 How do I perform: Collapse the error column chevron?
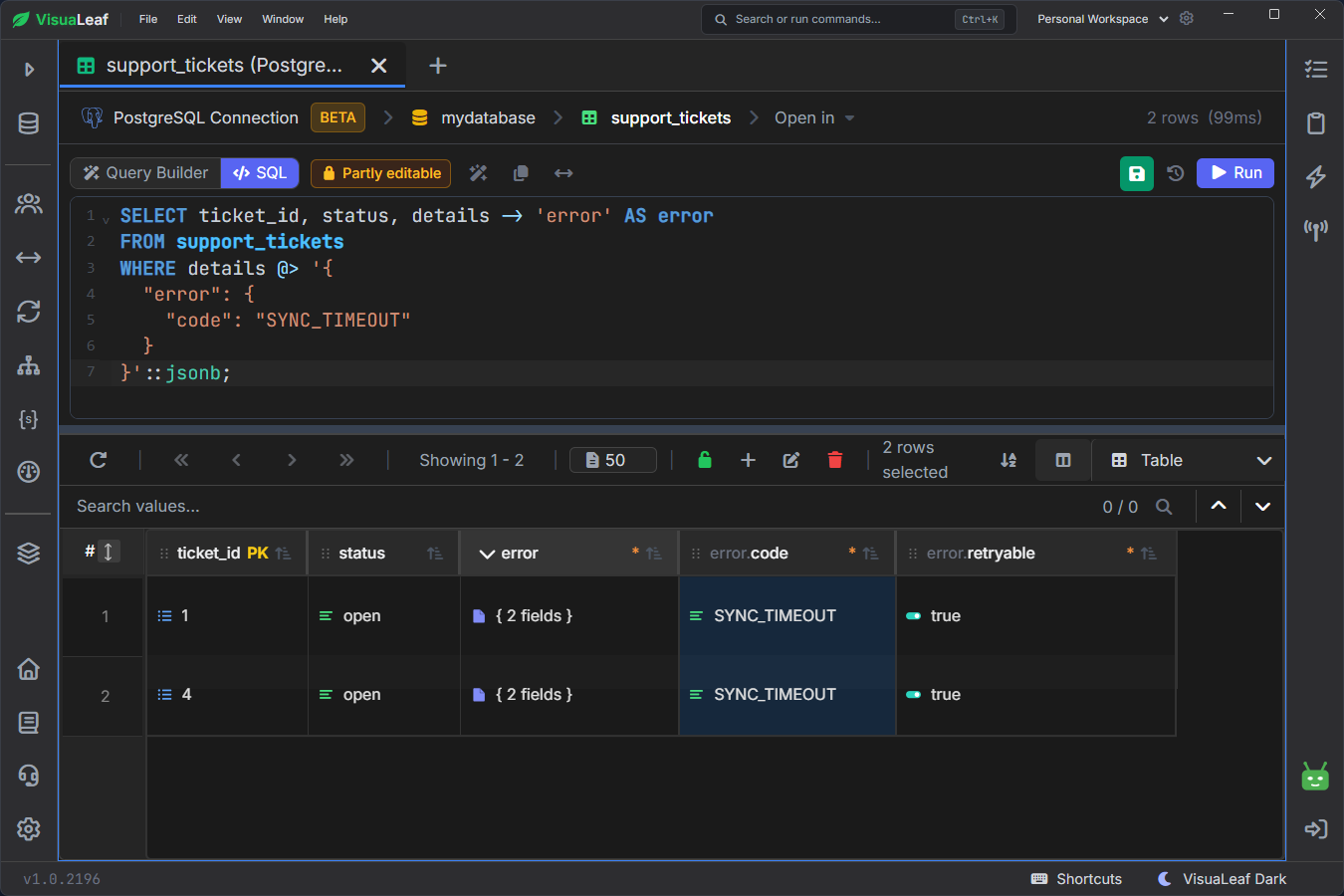[x=487, y=554]
